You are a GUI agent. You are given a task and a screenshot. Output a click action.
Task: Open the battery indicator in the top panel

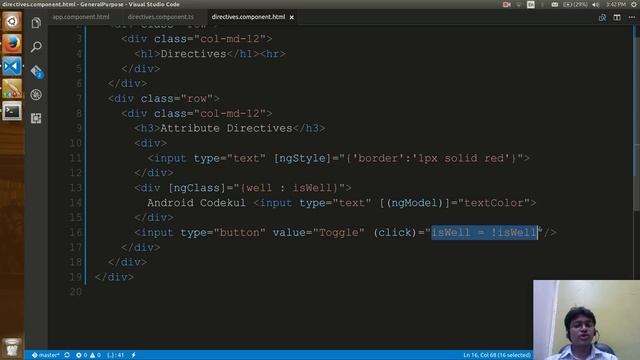575,4
